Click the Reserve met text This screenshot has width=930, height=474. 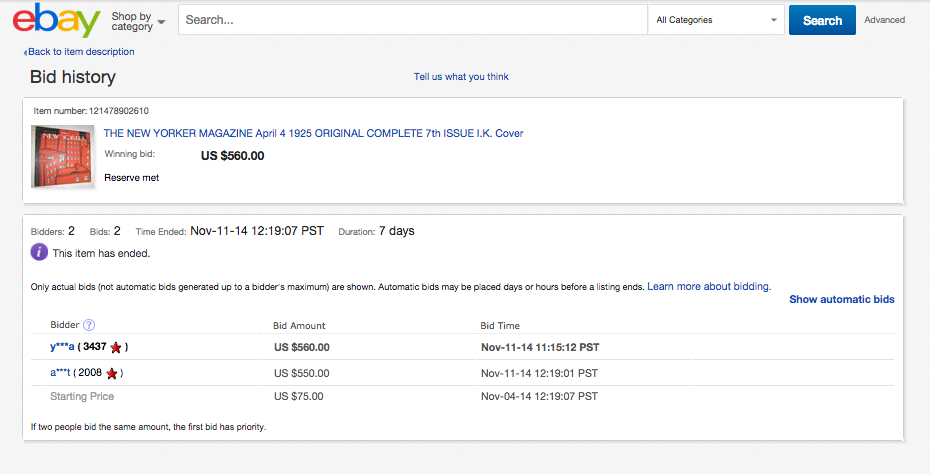132,177
